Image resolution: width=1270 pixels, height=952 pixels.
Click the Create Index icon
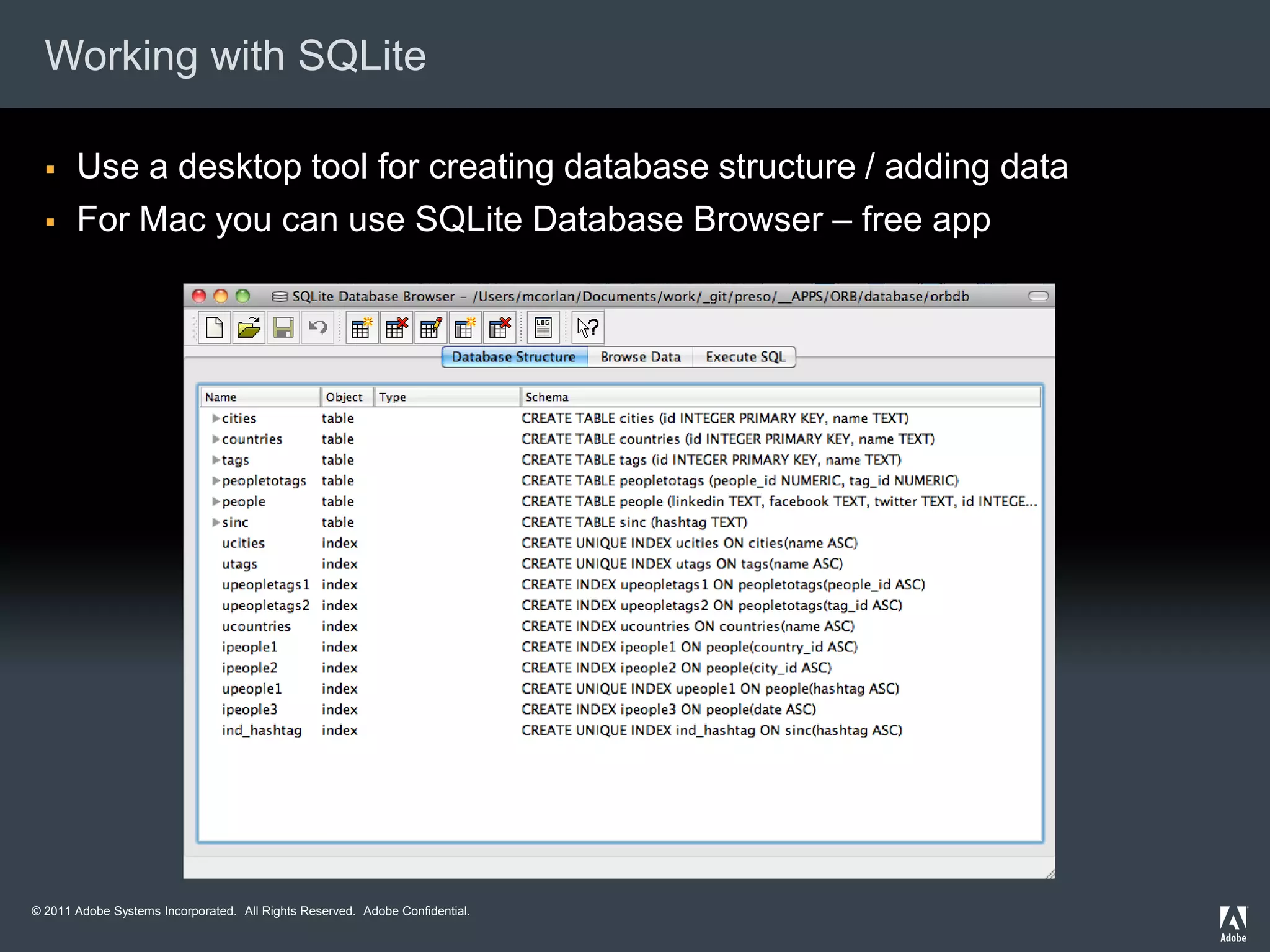[x=464, y=327]
